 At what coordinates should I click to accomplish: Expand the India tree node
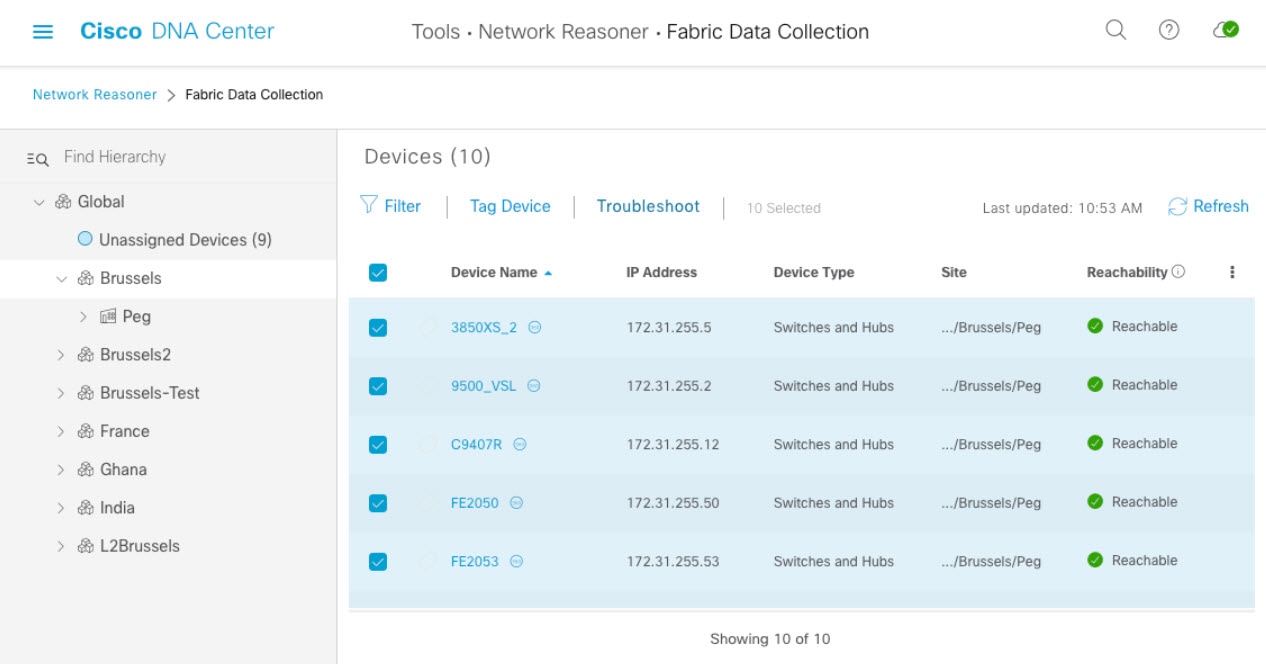(61, 508)
